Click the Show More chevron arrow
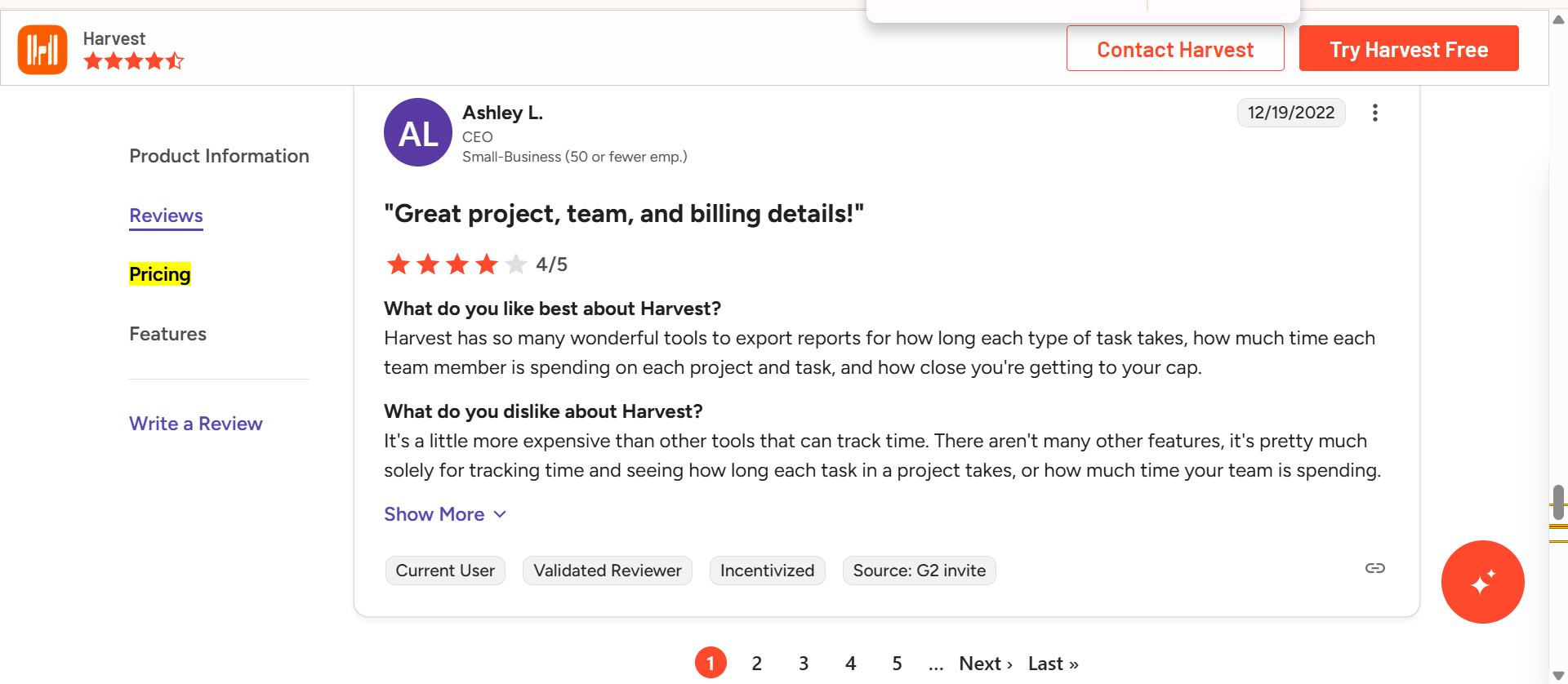 click(x=501, y=514)
